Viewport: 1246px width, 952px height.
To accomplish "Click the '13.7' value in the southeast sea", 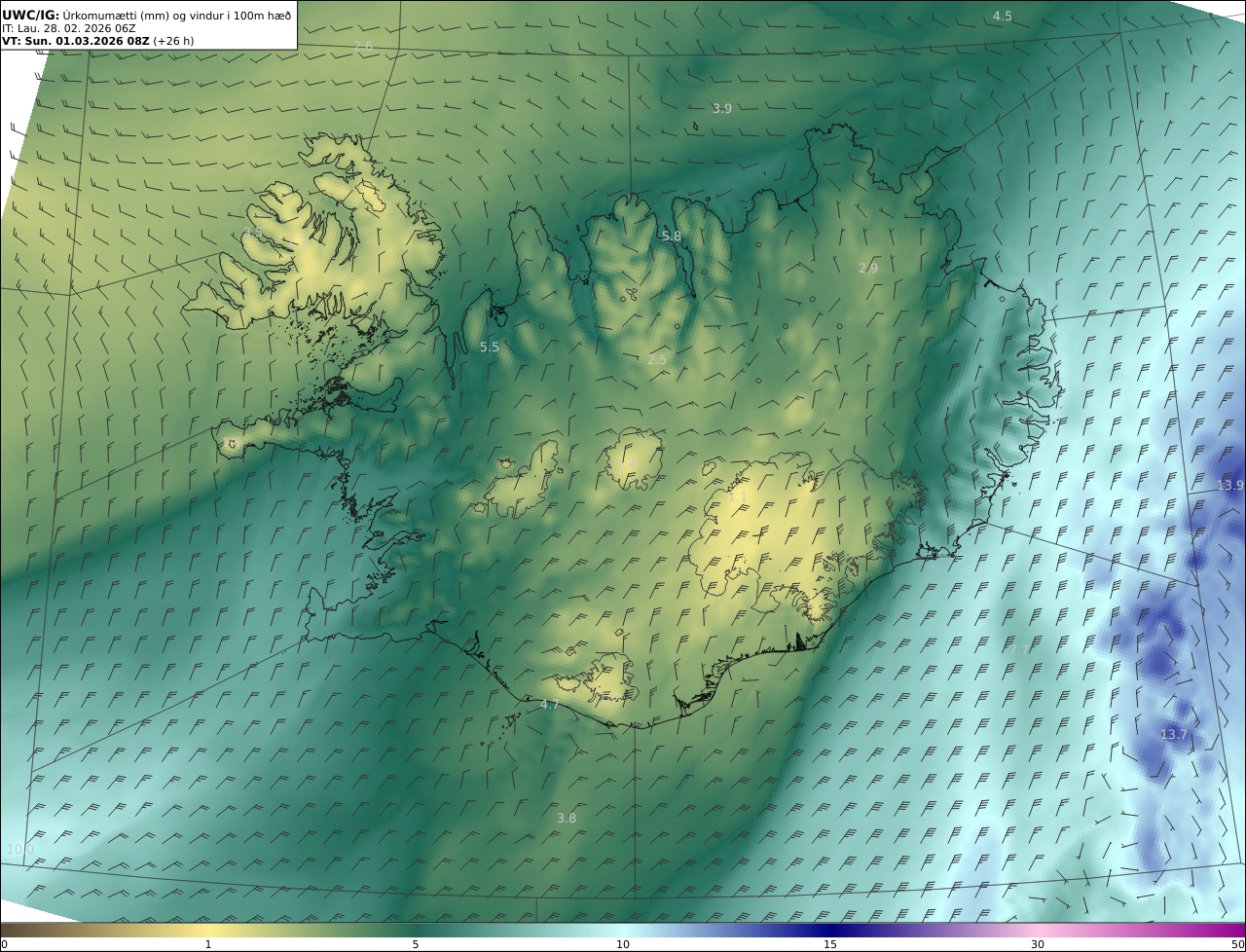I will (1174, 735).
